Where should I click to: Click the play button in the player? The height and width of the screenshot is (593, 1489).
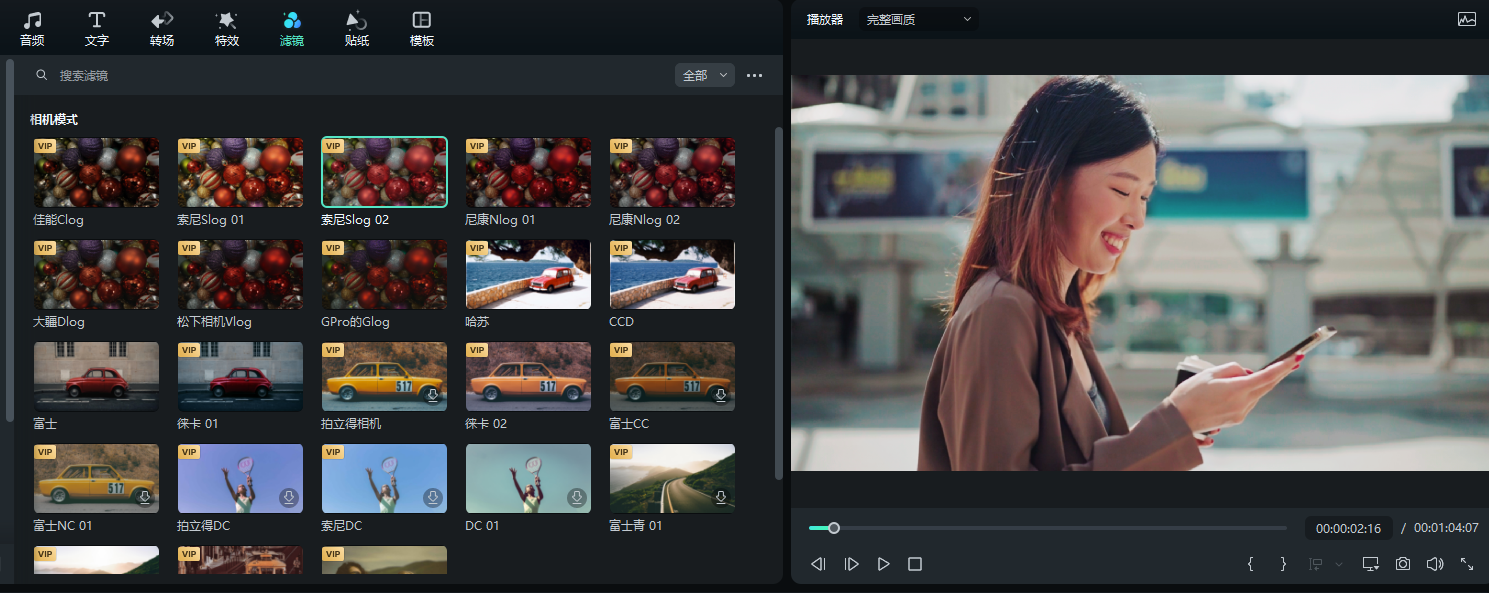pos(883,564)
